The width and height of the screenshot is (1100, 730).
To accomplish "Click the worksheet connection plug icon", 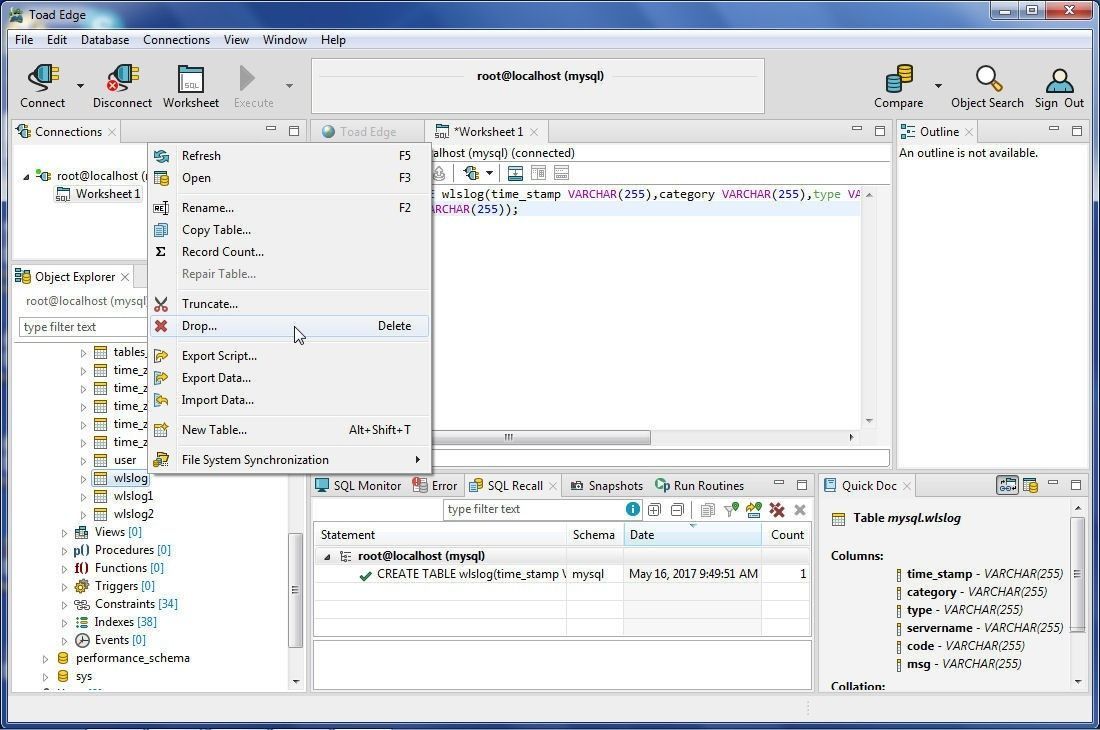I will [x=471, y=173].
